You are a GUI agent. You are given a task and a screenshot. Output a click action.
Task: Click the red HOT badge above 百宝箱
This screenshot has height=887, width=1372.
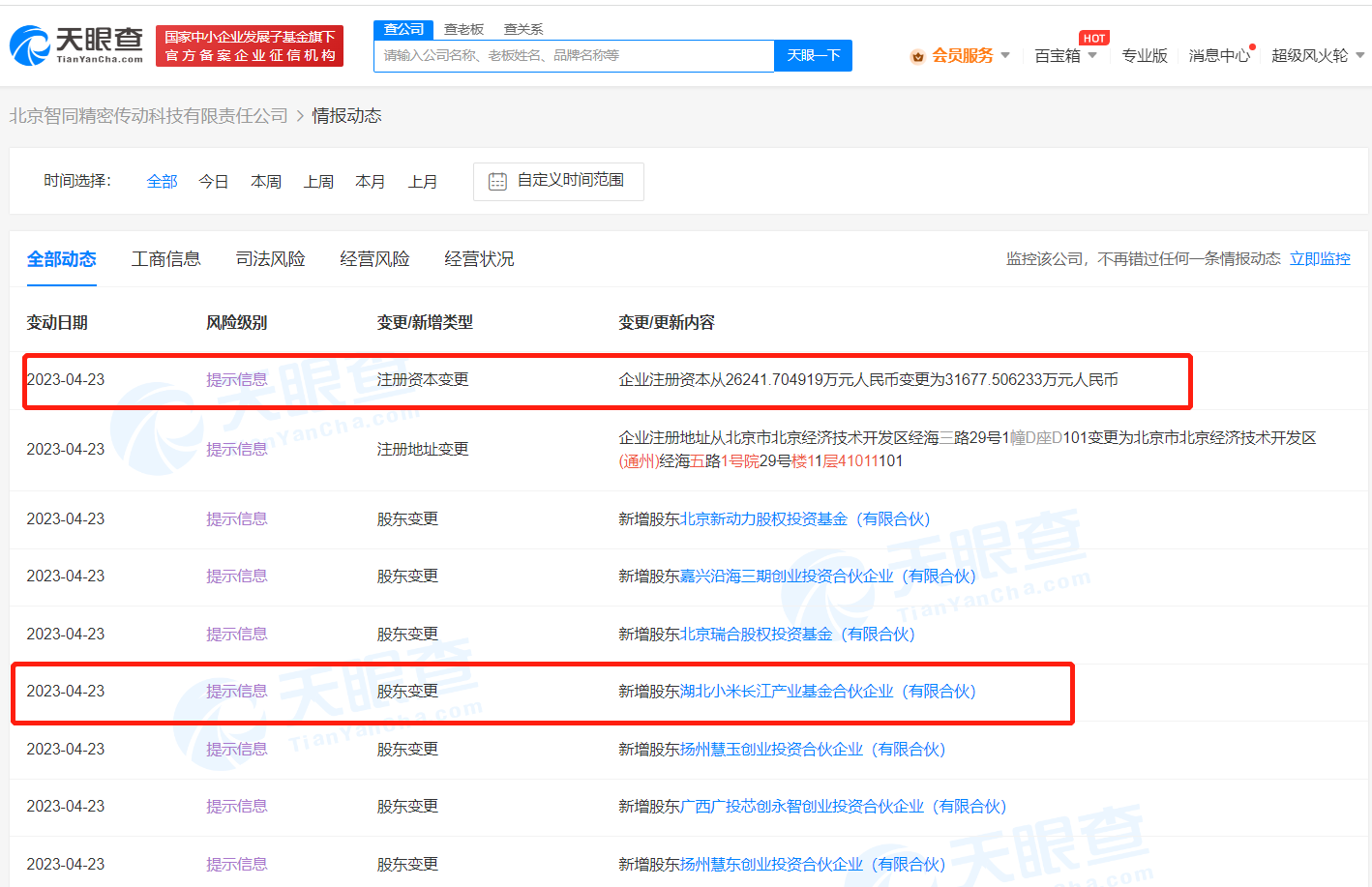[1094, 38]
